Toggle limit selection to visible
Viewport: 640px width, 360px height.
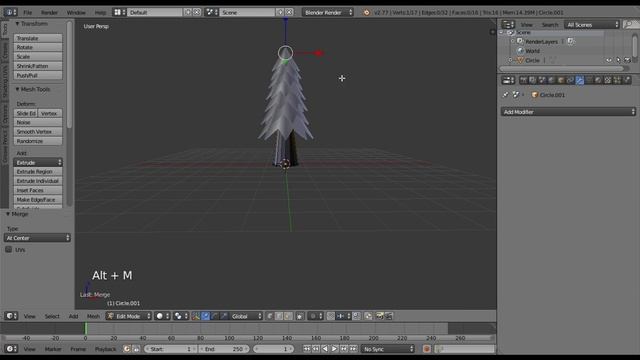300,316
